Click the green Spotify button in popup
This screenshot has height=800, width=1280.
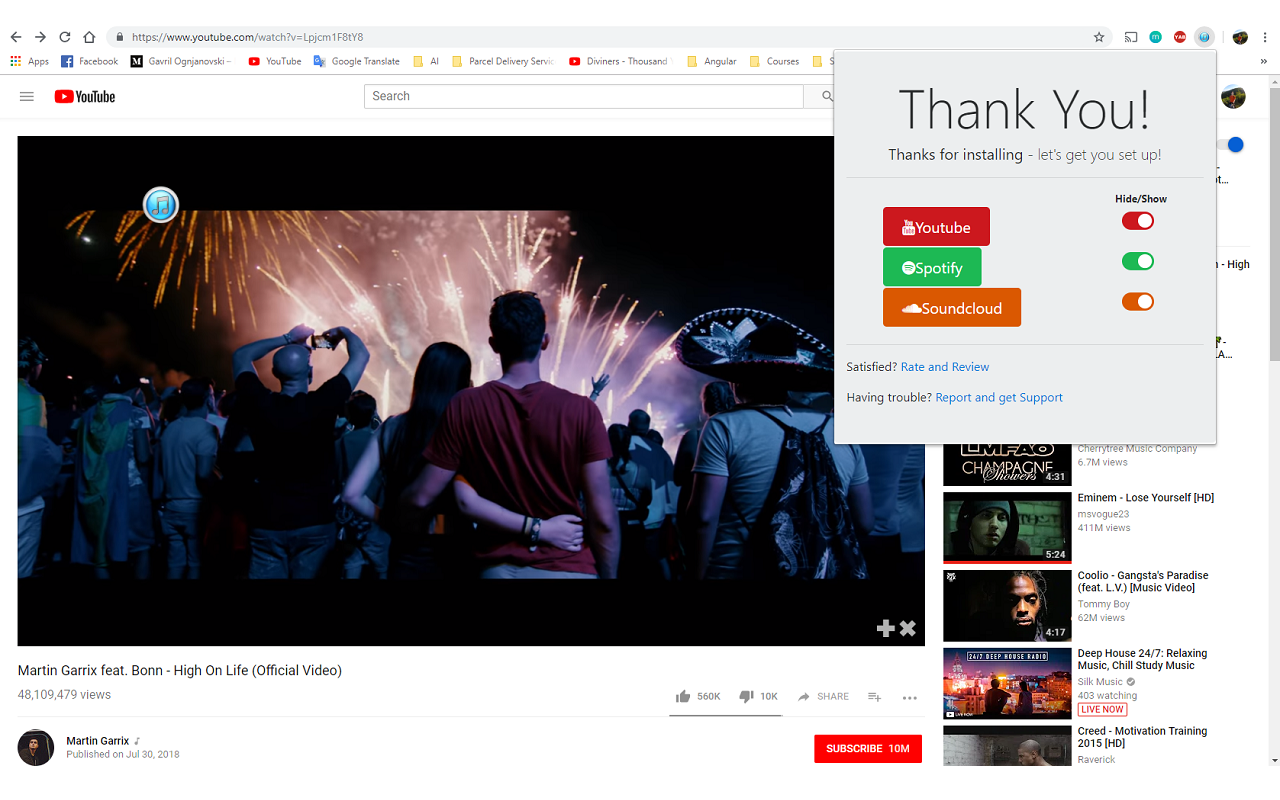tap(932, 267)
